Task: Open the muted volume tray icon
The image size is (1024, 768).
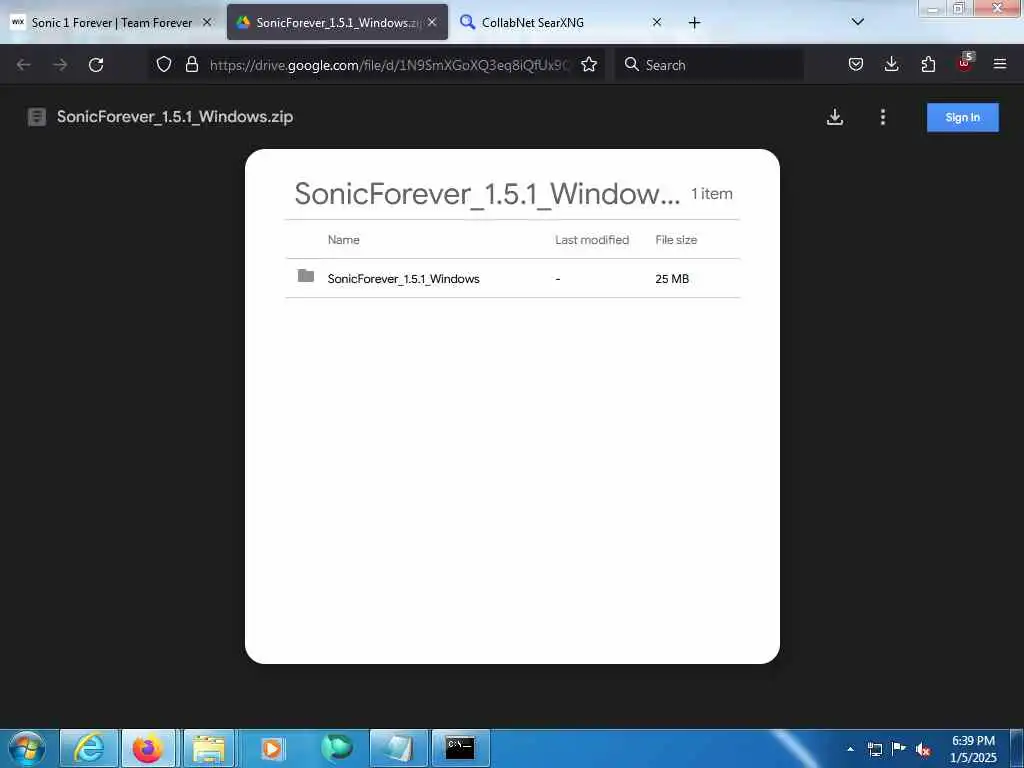Action: click(x=923, y=749)
